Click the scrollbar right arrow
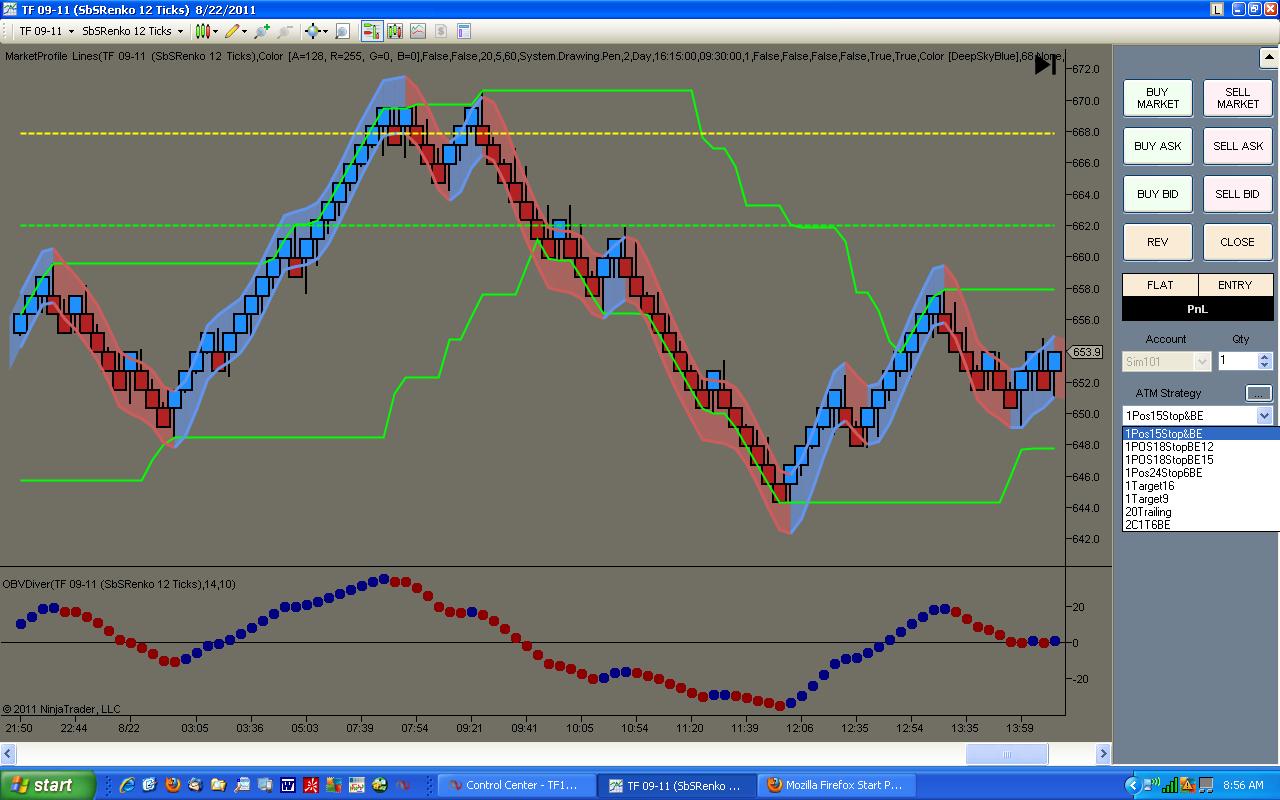Image resolution: width=1280 pixels, height=800 pixels. (1104, 754)
